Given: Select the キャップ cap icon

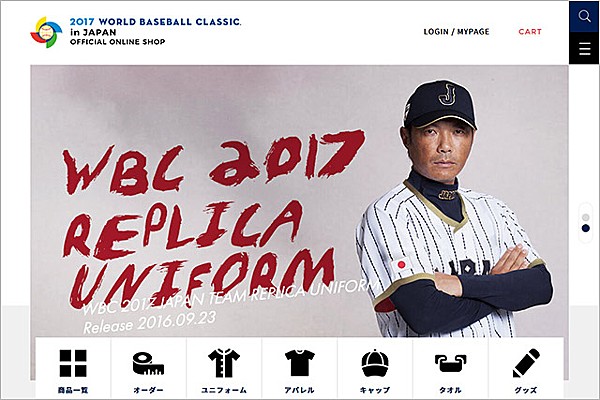Looking at the screenshot, I should pyautogui.click(x=375, y=363).
